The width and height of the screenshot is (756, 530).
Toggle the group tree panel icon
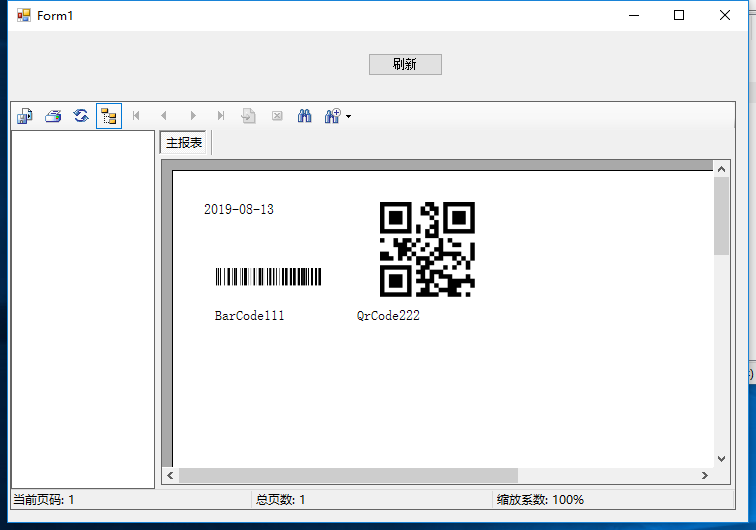[109, 116]
